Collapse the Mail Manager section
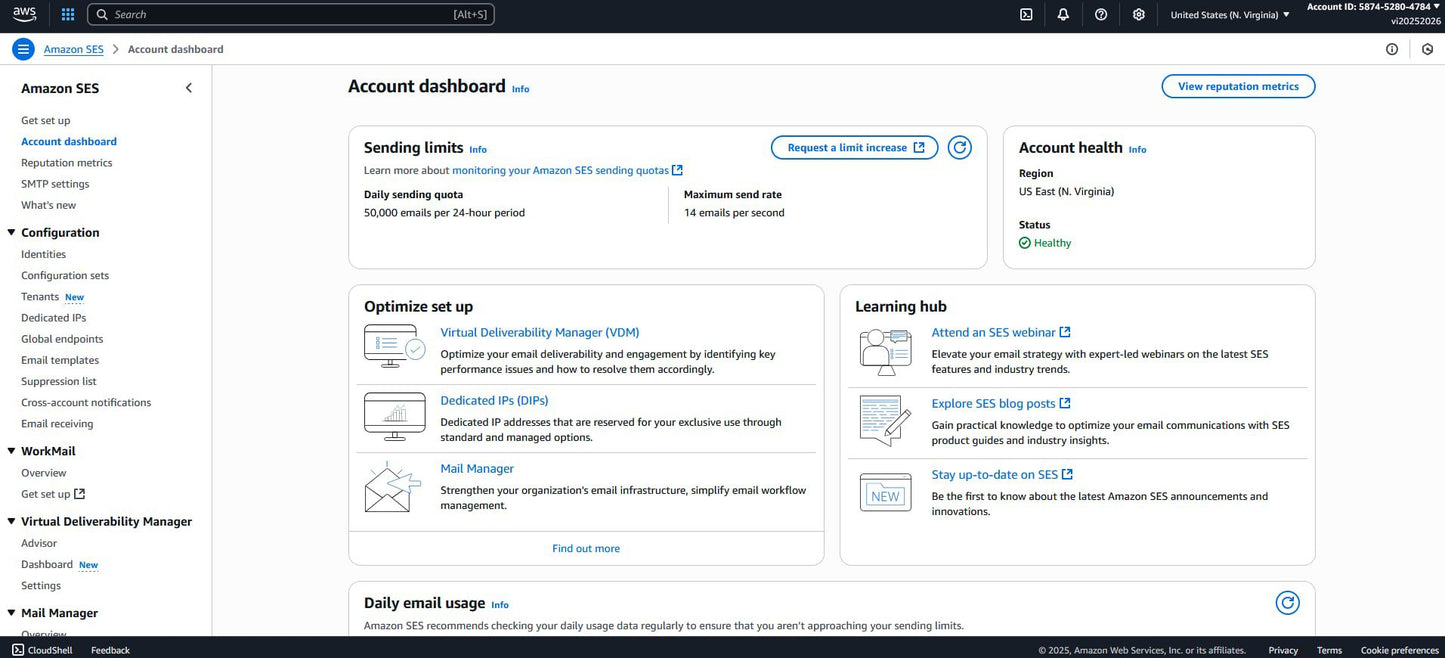Screen dimensions: 1445x658 coord(11,613)
